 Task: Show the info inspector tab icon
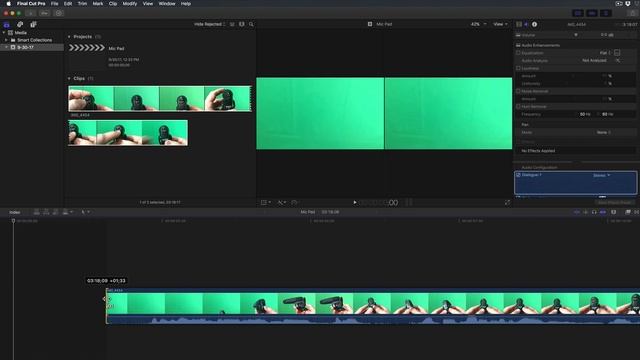[x=534, y=24]
